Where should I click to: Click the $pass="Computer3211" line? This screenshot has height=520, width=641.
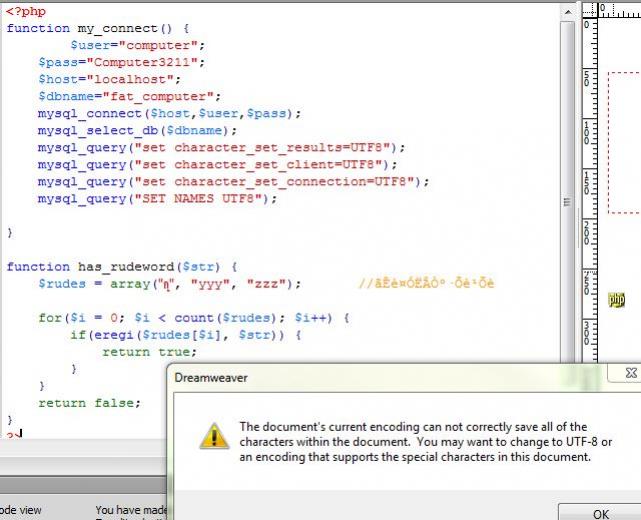pos(121,62)
